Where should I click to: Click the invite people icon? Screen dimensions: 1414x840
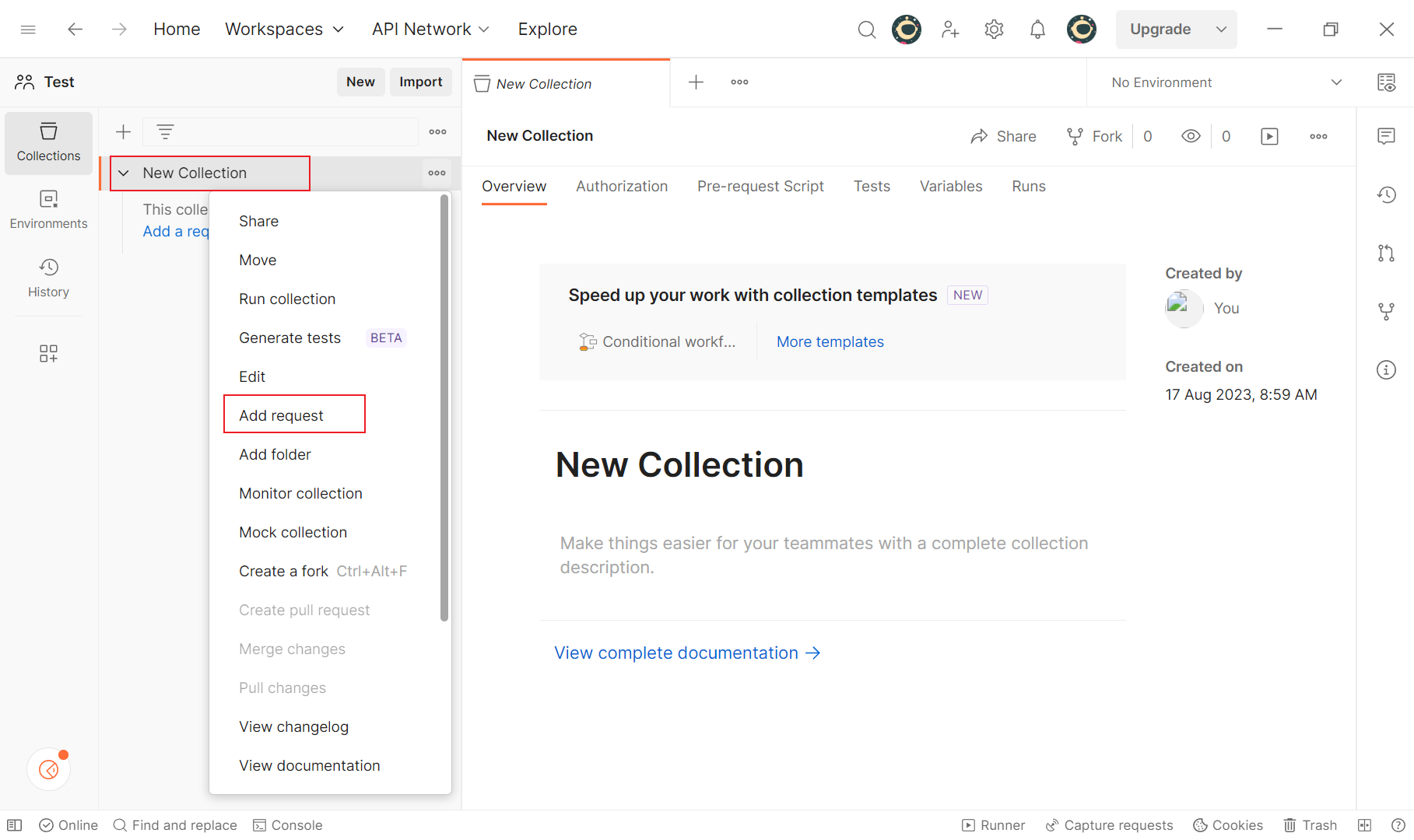[x=949, y=30]
